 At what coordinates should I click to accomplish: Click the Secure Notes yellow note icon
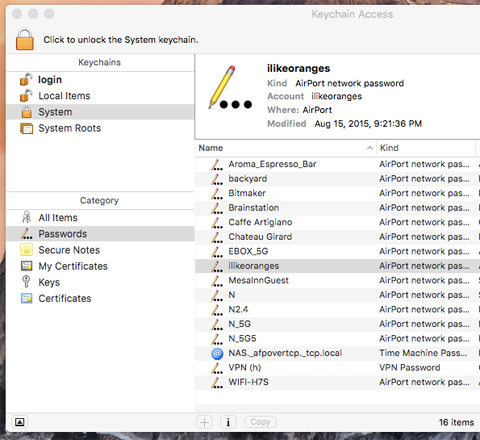click(27, 250)
